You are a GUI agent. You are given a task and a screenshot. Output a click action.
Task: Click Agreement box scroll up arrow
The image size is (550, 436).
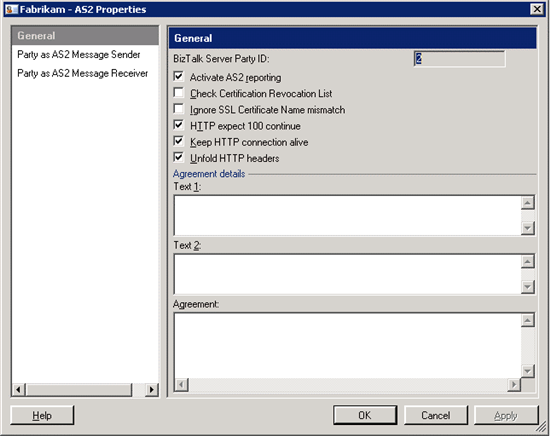click(x=528, y=320)
